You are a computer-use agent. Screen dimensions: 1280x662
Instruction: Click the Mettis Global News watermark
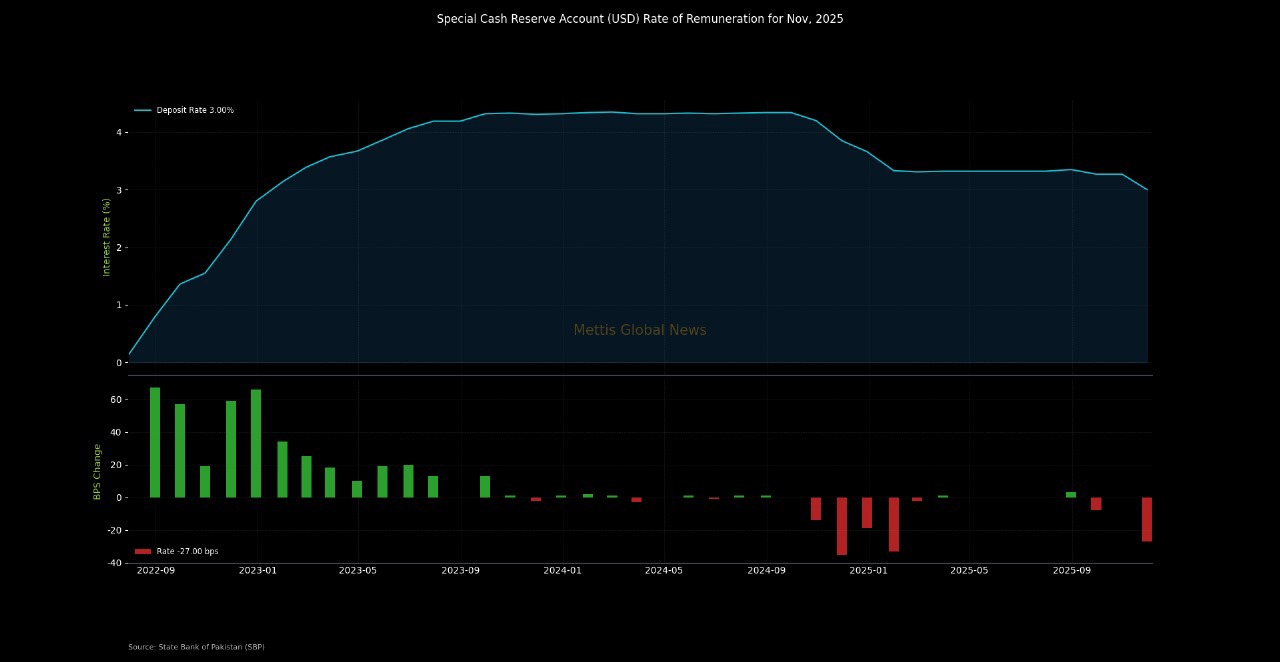640,330
